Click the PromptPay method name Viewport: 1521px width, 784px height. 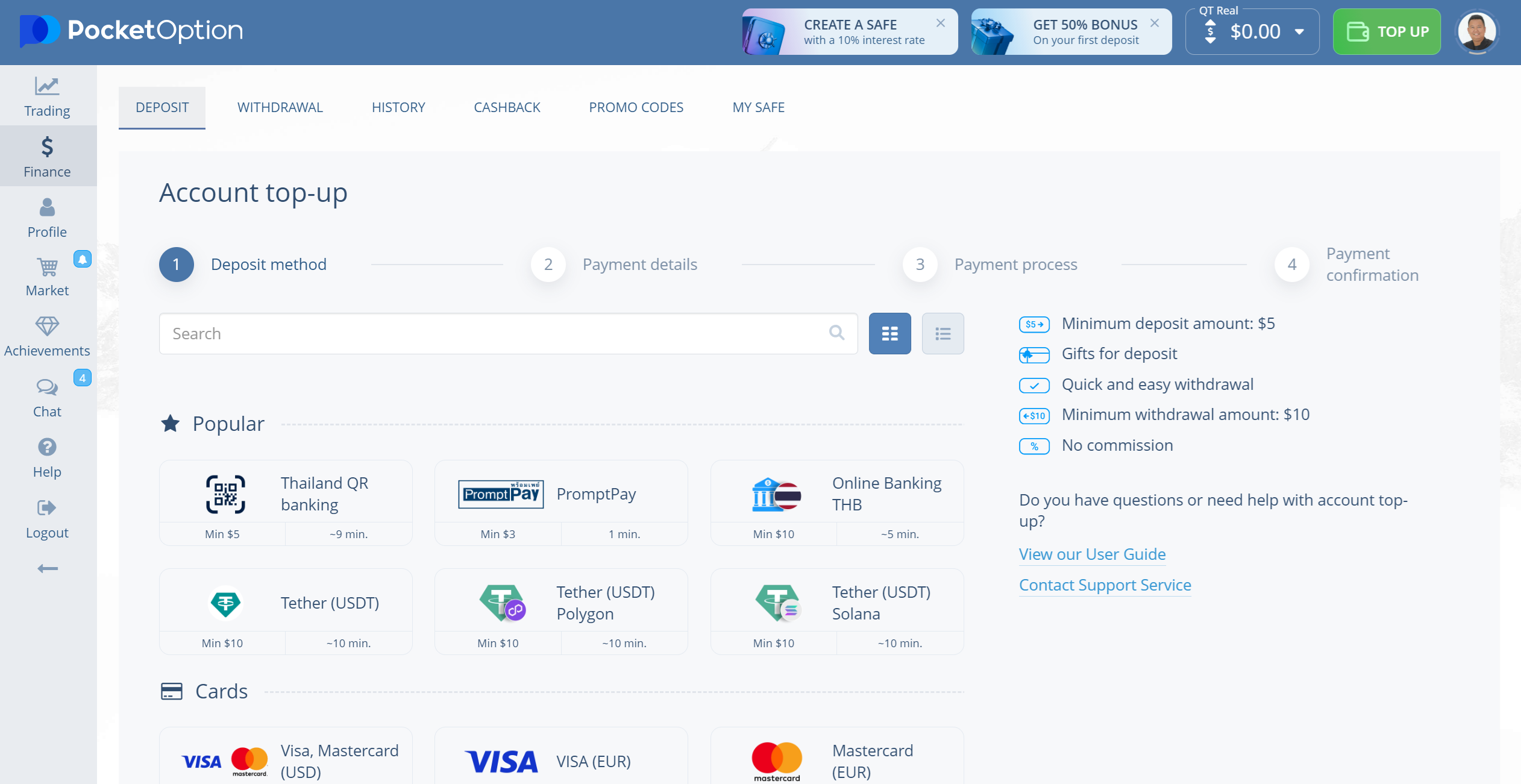pos(596,494)
